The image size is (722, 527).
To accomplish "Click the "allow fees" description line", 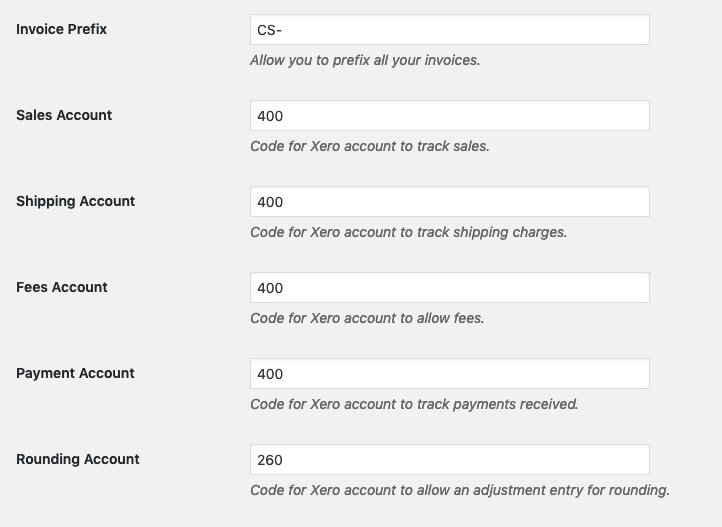I will click(367, 318).
